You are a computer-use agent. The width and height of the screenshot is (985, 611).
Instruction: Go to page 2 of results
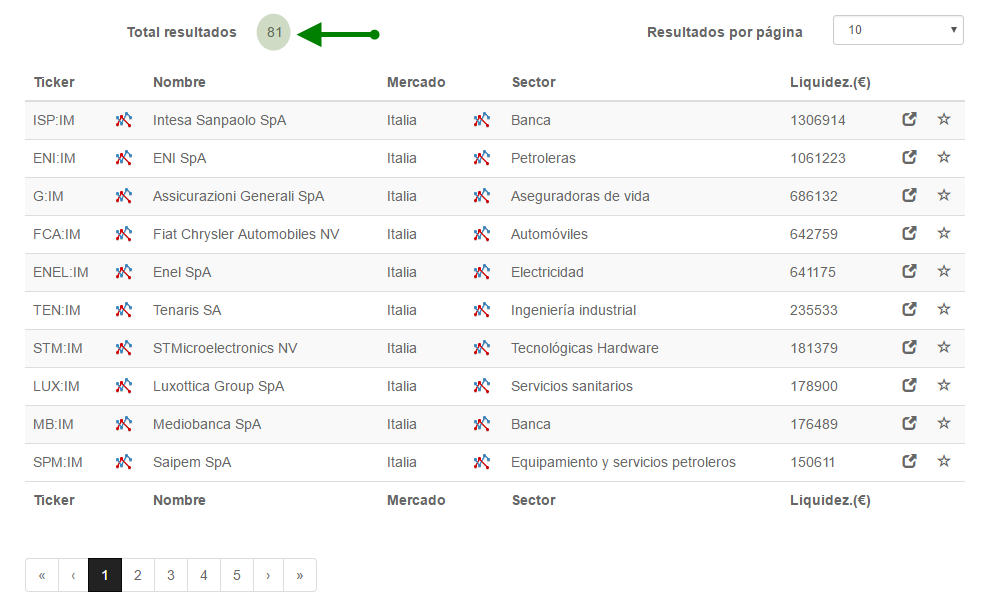click(x=138, y=575)
